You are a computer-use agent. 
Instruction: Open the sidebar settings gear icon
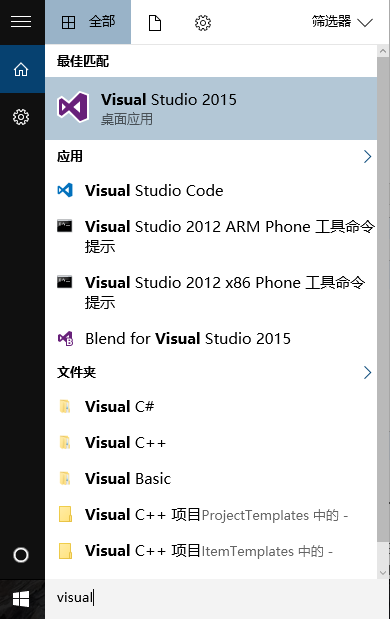[x=21, y=117]
